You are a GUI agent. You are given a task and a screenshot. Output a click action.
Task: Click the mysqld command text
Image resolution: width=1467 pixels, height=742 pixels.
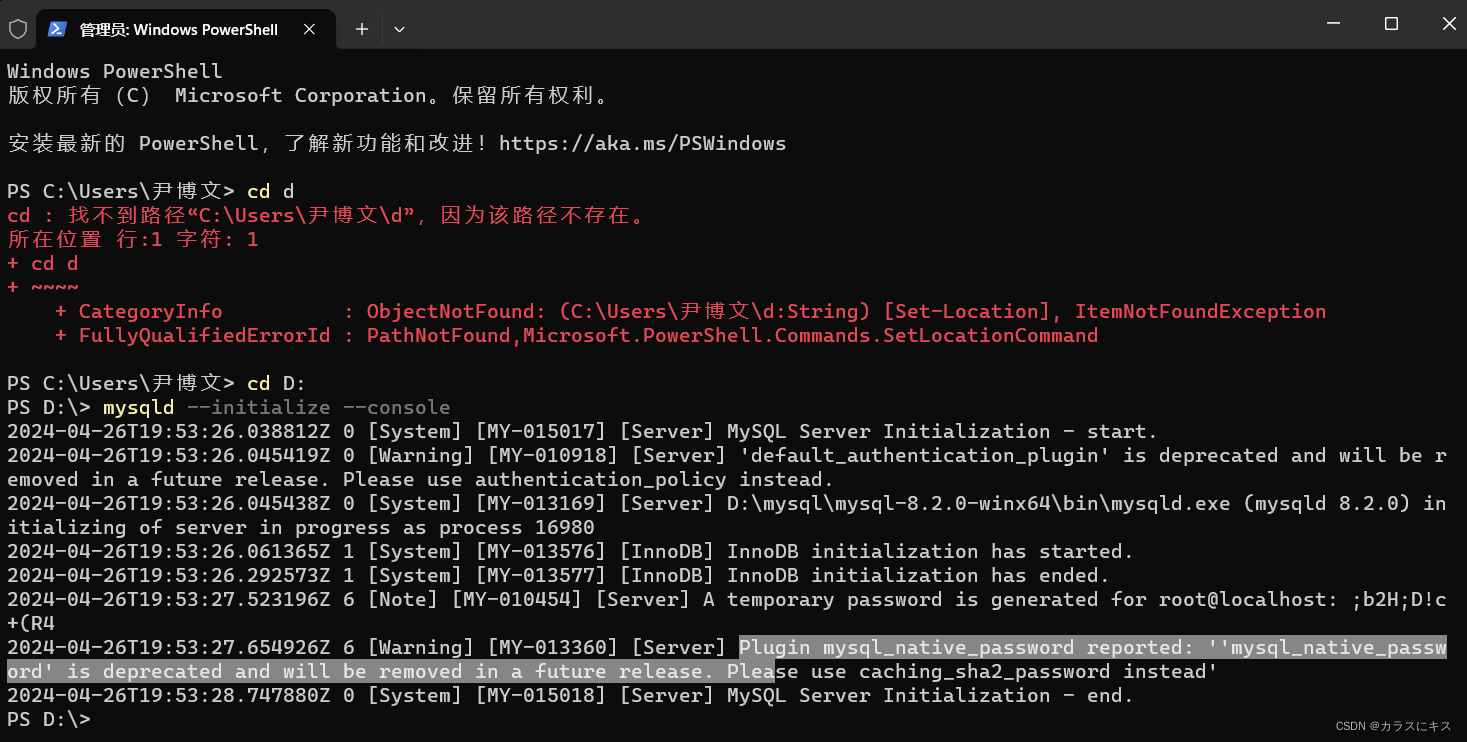coord(138,407)
